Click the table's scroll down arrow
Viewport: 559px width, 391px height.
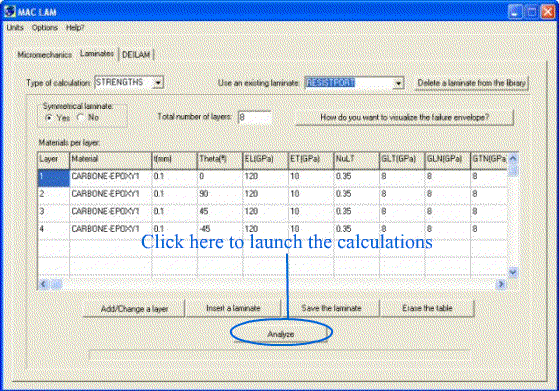point(513,272)
